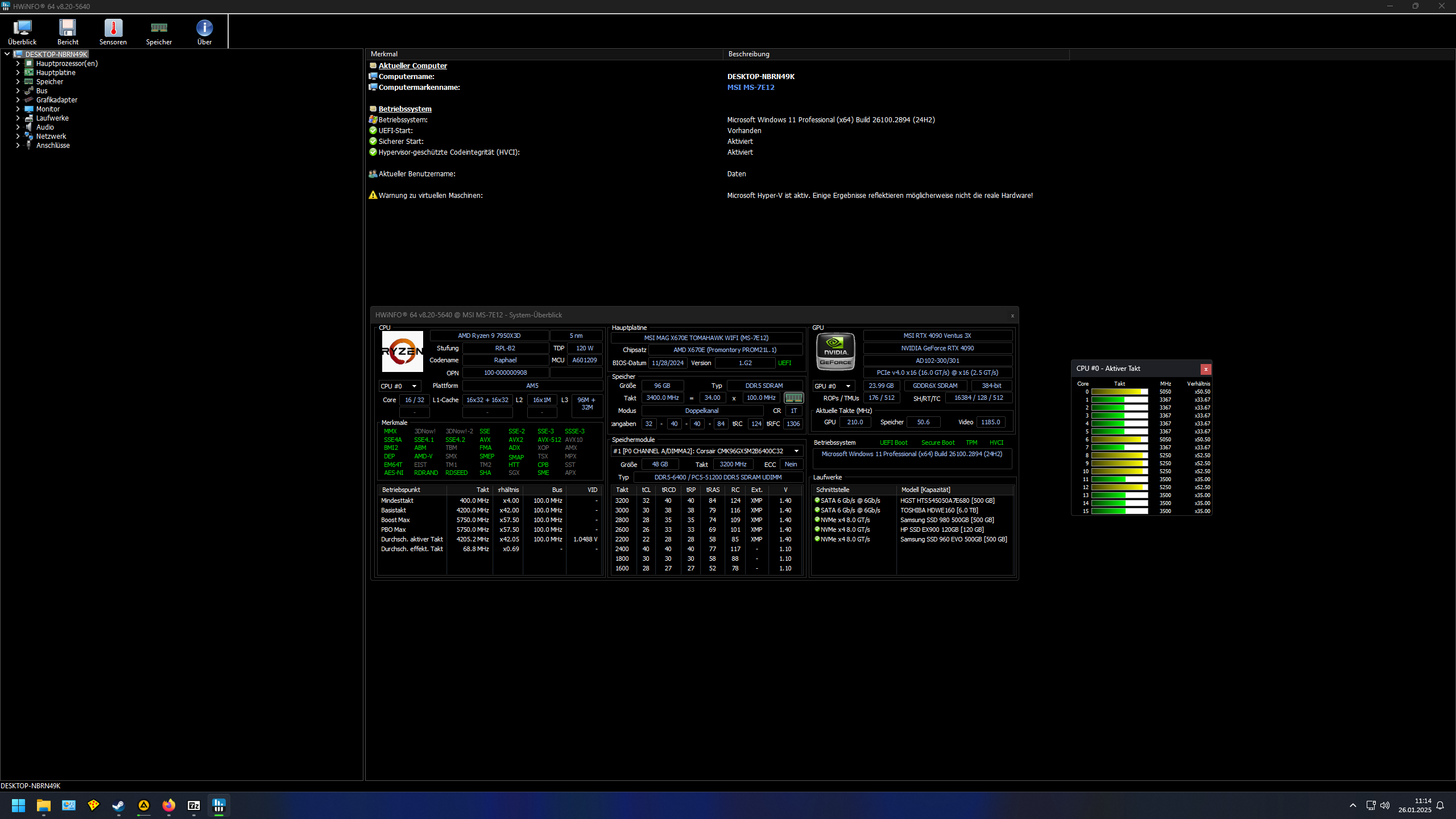The image size is (1456, 819).
Task: Open the Speichermodule Corsair DIMM dropdown
Action: [x=706, y=451]
